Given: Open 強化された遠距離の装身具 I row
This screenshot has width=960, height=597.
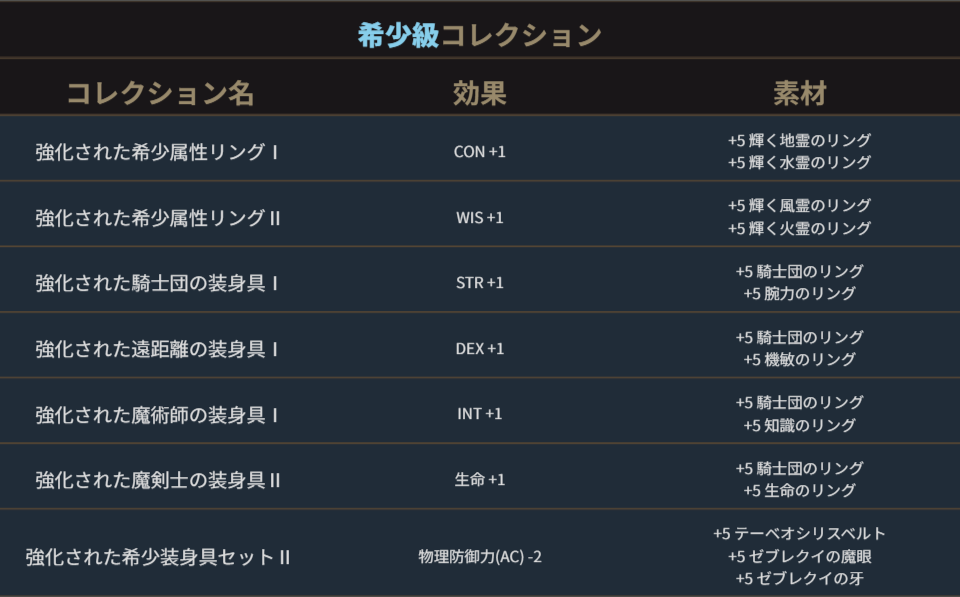Looking at the screenshot, I should tap(157, 349).
